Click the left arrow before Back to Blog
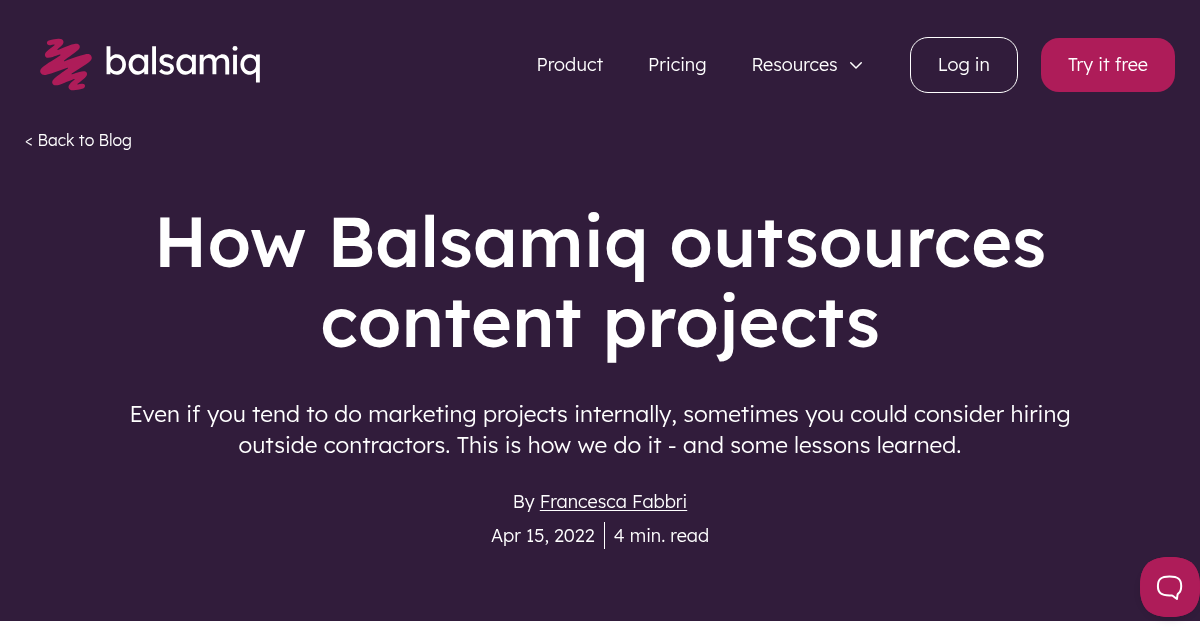The image size is (1200, 627). click(x=28, y=140)
